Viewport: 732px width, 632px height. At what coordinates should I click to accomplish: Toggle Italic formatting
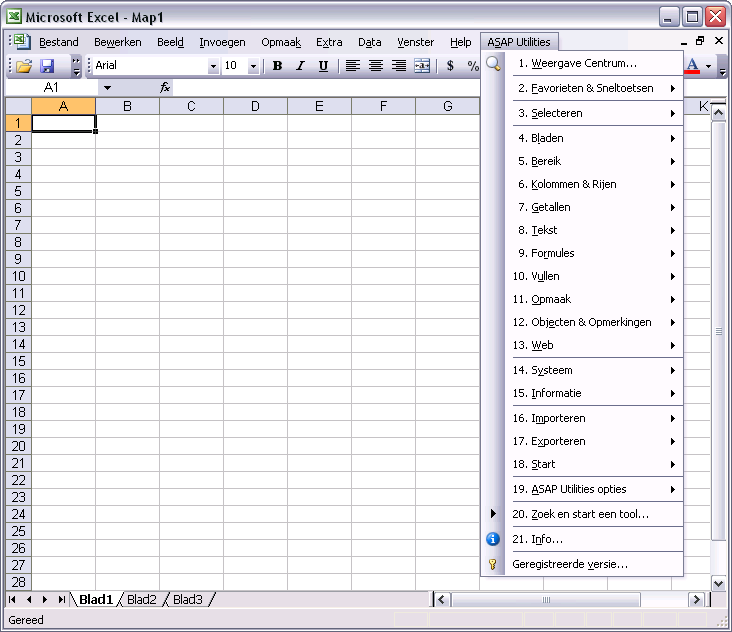pos(300,66)
